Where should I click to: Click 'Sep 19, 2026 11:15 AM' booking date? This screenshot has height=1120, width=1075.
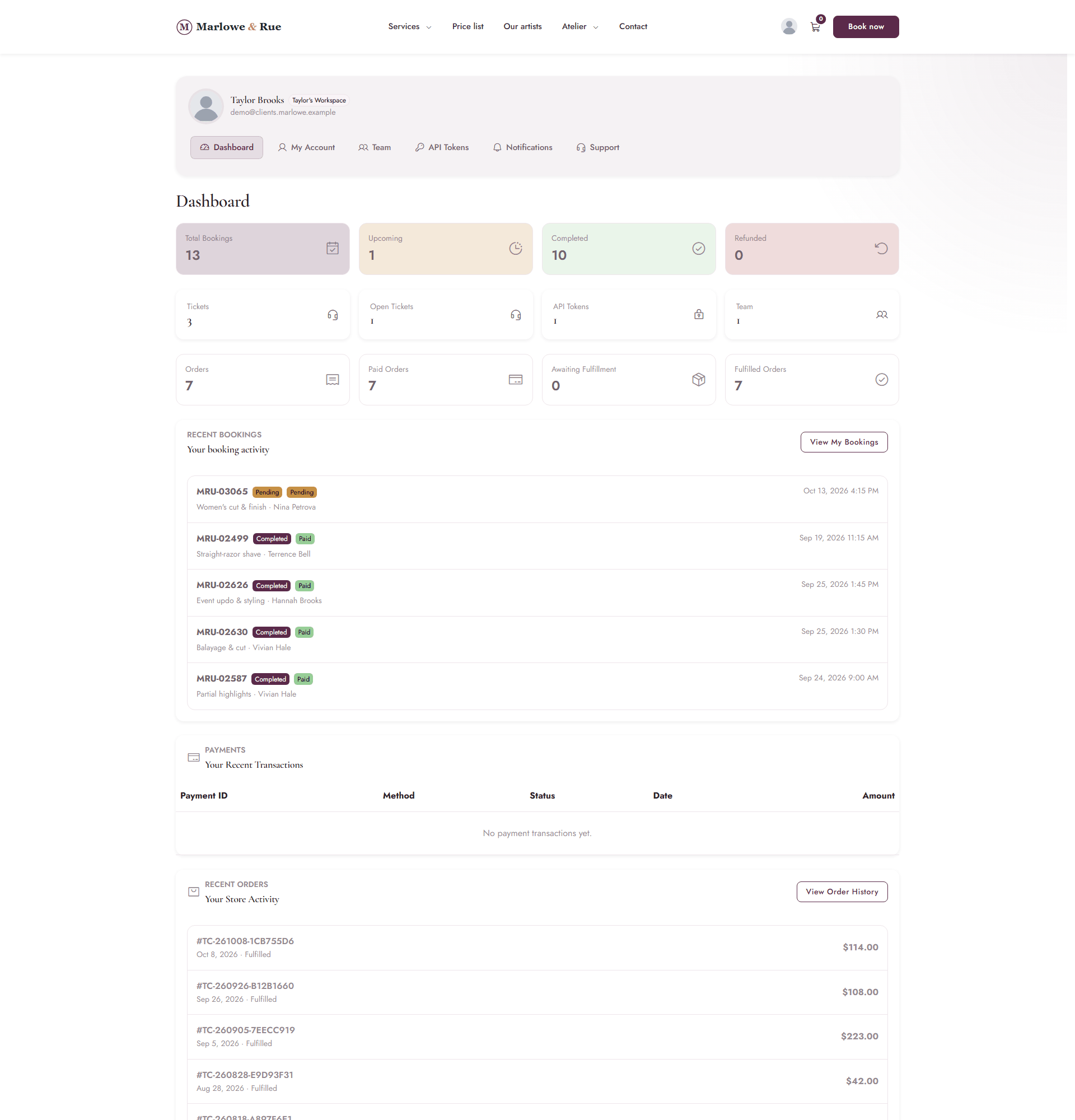[839, 538]
